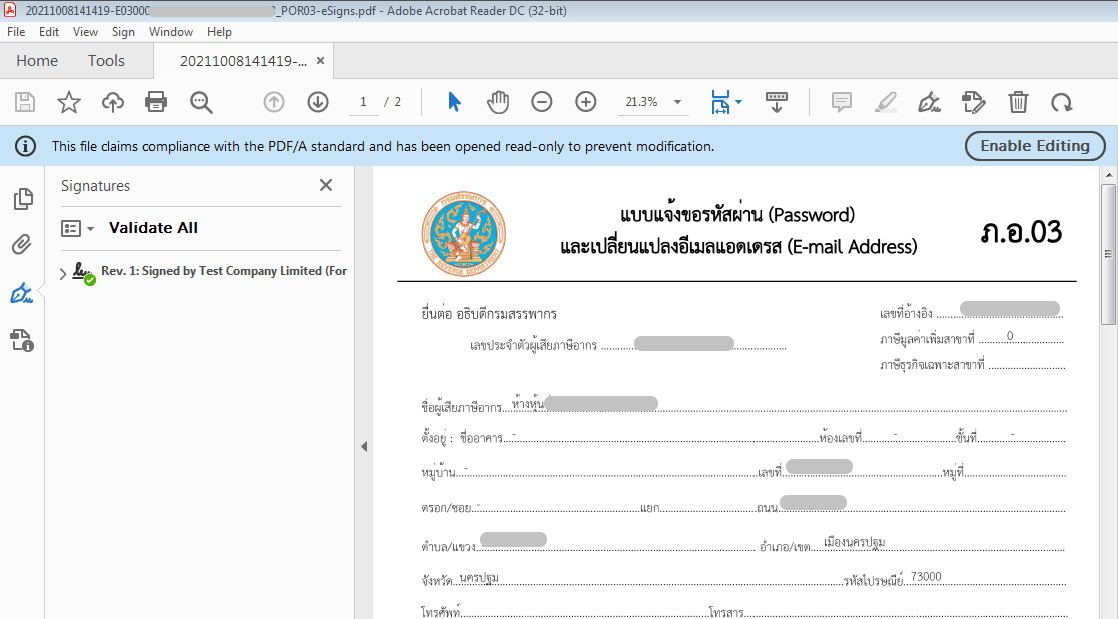Click the info icon in PDF/A banner
1118x619 pixels.
point(26,146)
